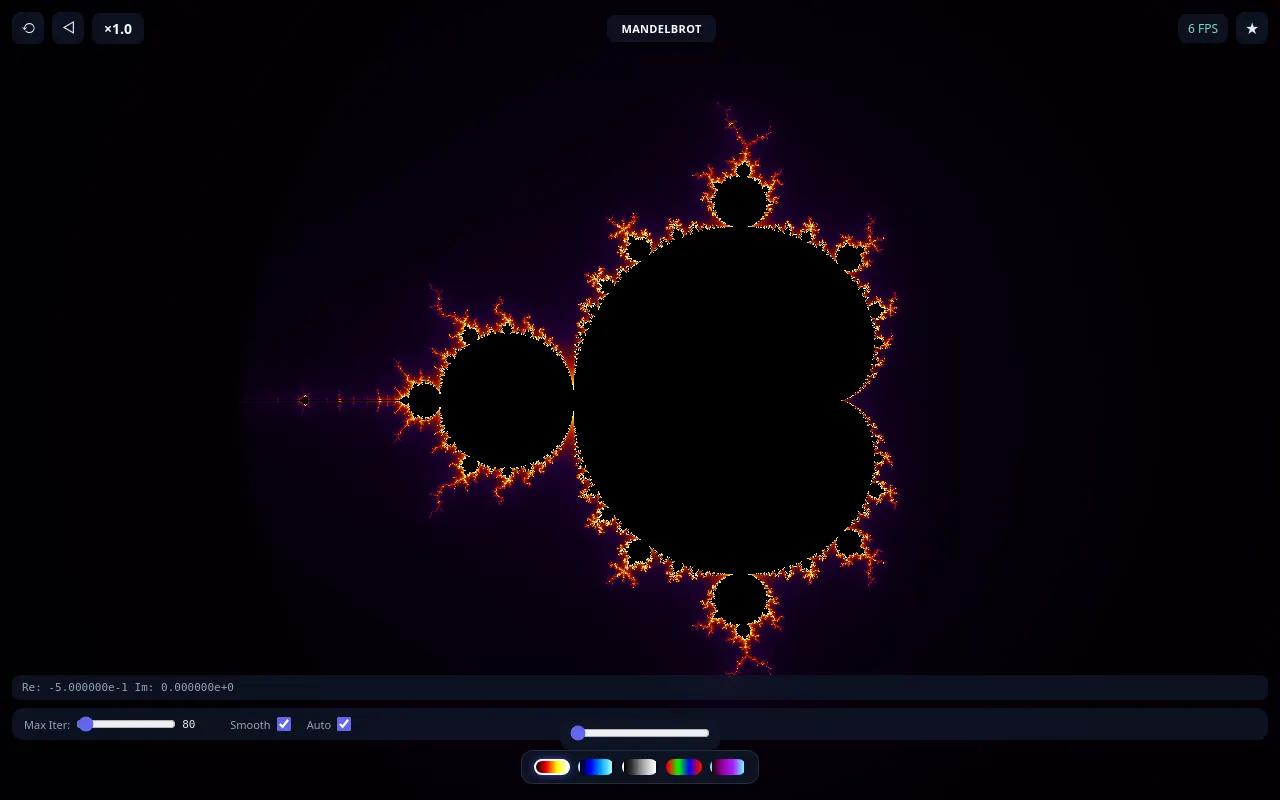Click the Smooth label

(250, 725)
